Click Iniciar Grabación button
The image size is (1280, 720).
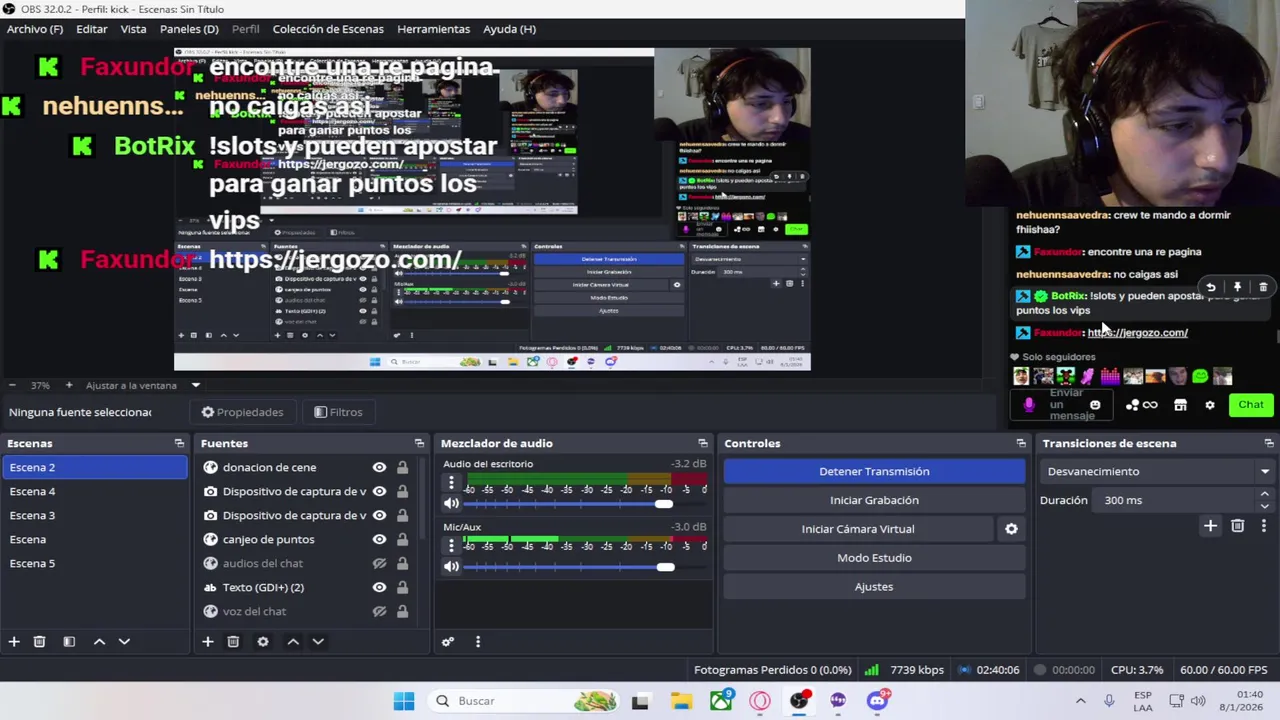[x=874, y=500]
